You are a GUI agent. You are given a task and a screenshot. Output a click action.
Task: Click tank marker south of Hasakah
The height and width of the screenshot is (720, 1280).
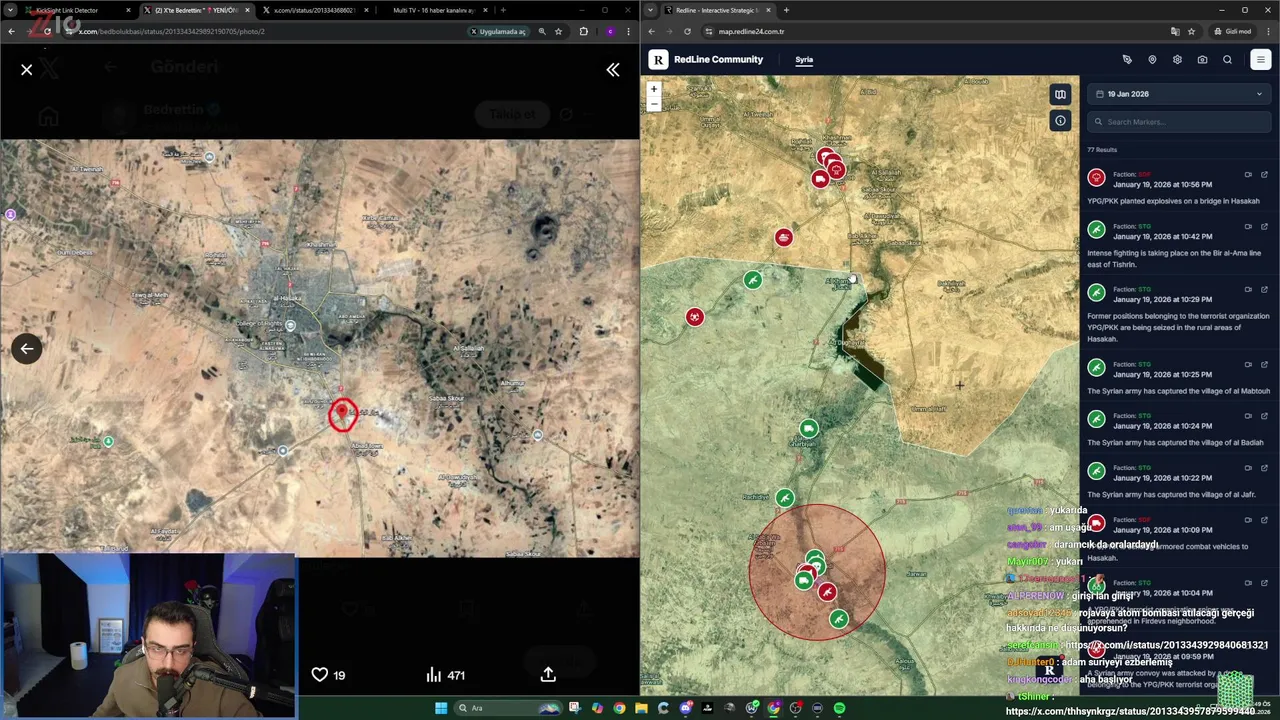tap(783, 237)
